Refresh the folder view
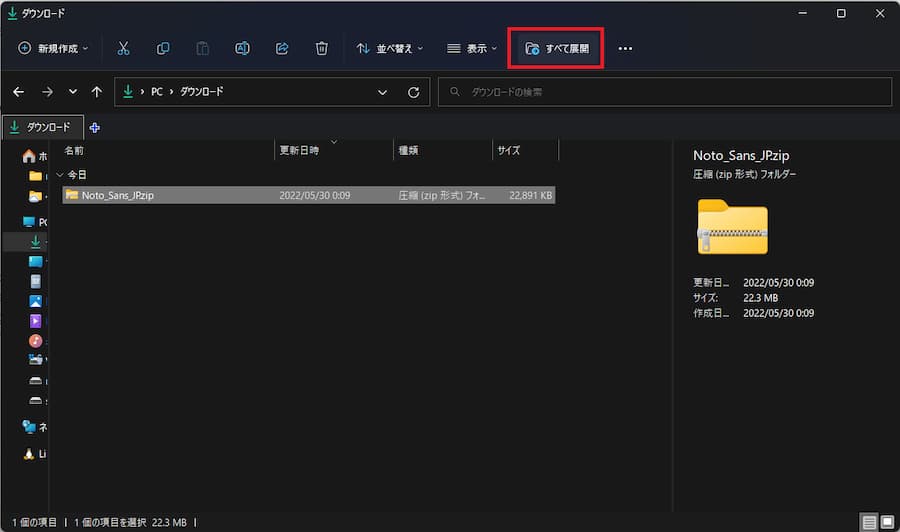Image resolution: width=900 pixels, height=532 pixels. tap(413, 92)
